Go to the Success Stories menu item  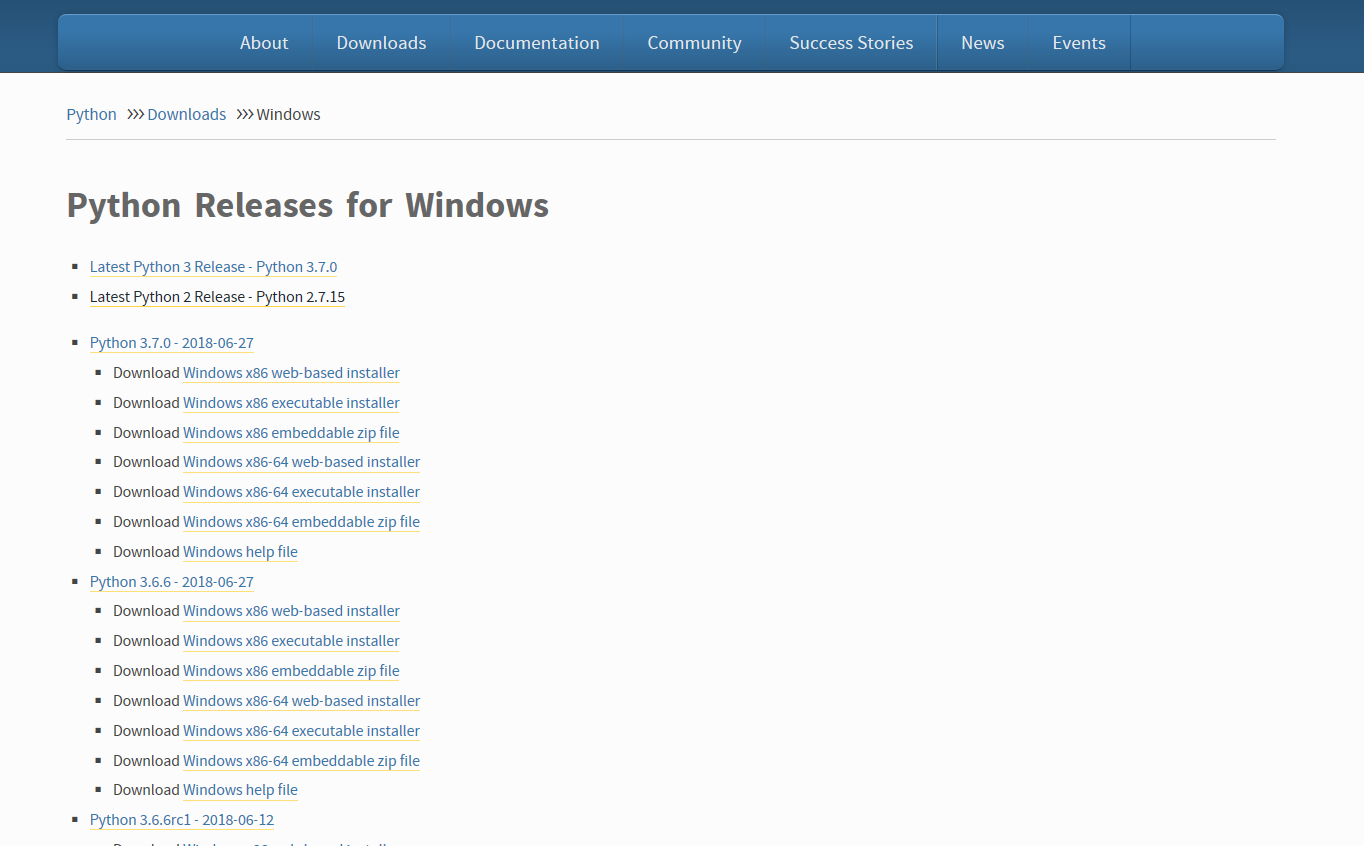coord(851,43)
